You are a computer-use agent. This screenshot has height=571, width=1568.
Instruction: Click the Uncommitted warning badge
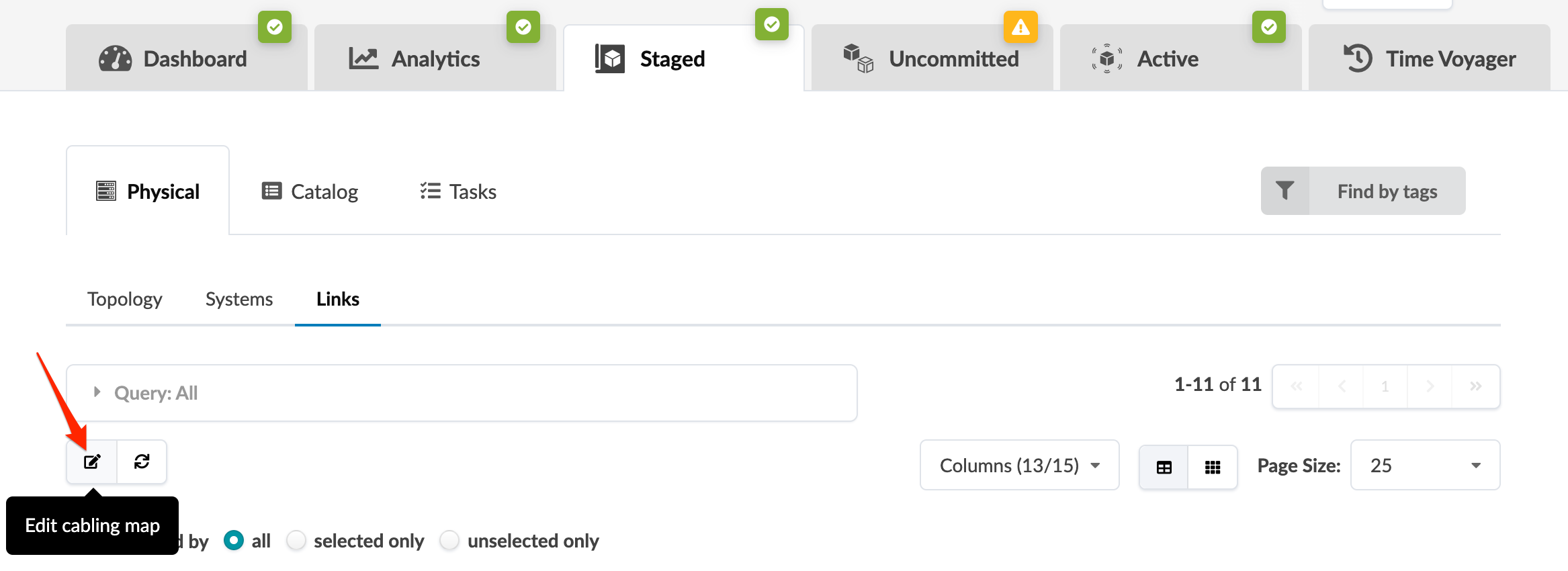click(1020, 27)
